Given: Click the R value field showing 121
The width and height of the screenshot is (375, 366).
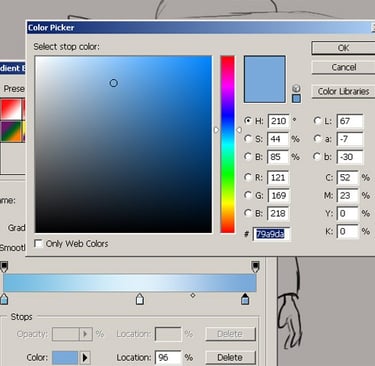Looking at the screenshot, I should [278, 177].
